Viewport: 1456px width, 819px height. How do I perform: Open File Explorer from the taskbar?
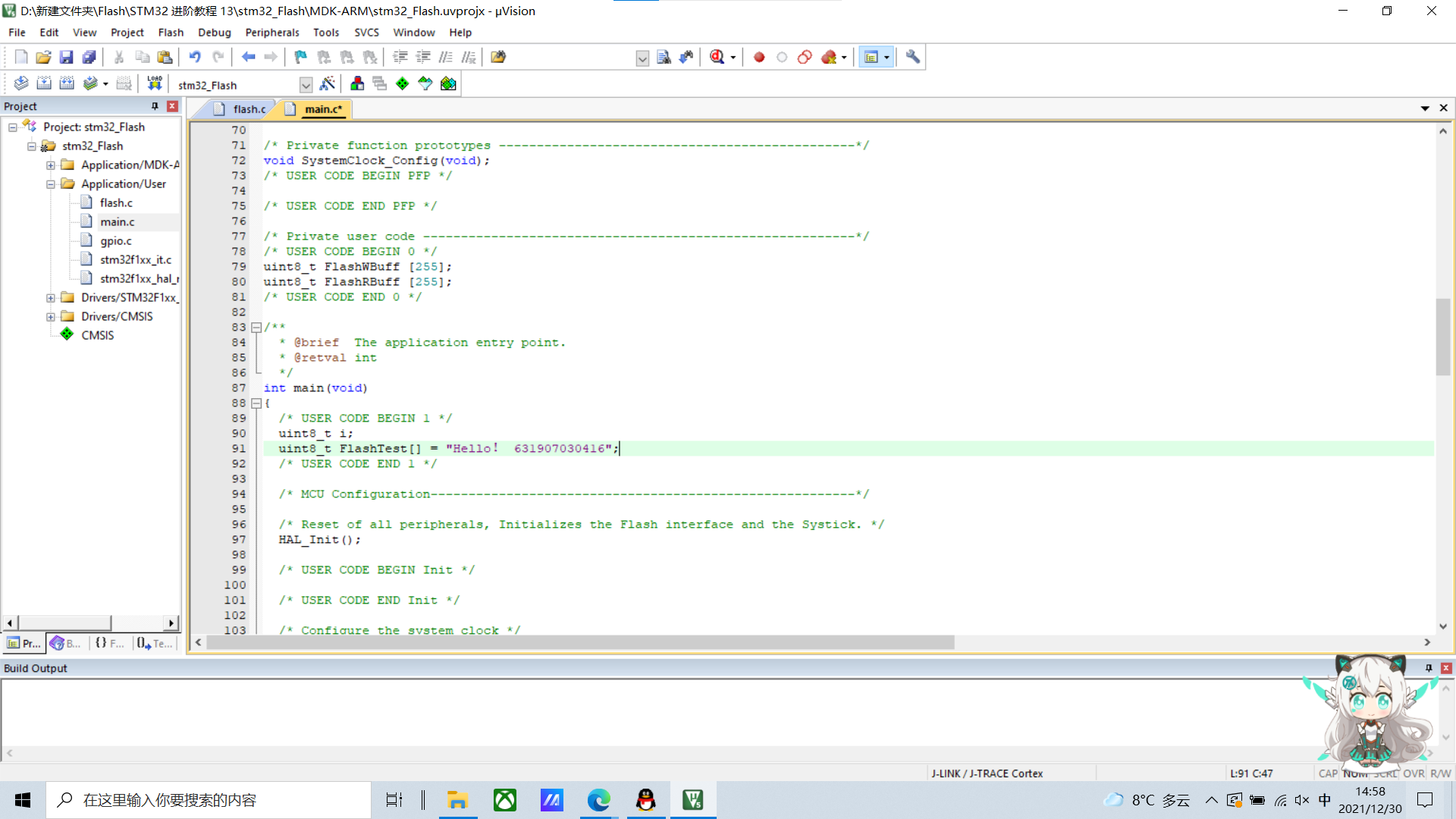pyautogui.click(x=457, y=800)
